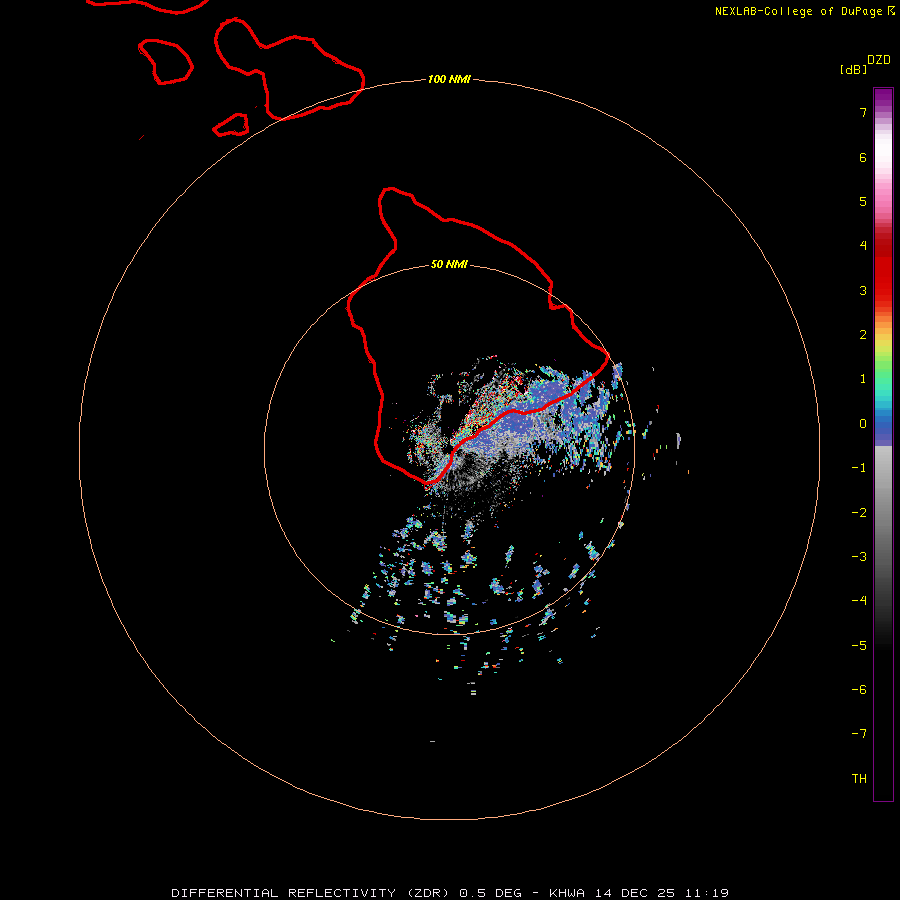Click the TH threshold label on the scale
This screenshot has height=900, width=900.
click(859, 778)
